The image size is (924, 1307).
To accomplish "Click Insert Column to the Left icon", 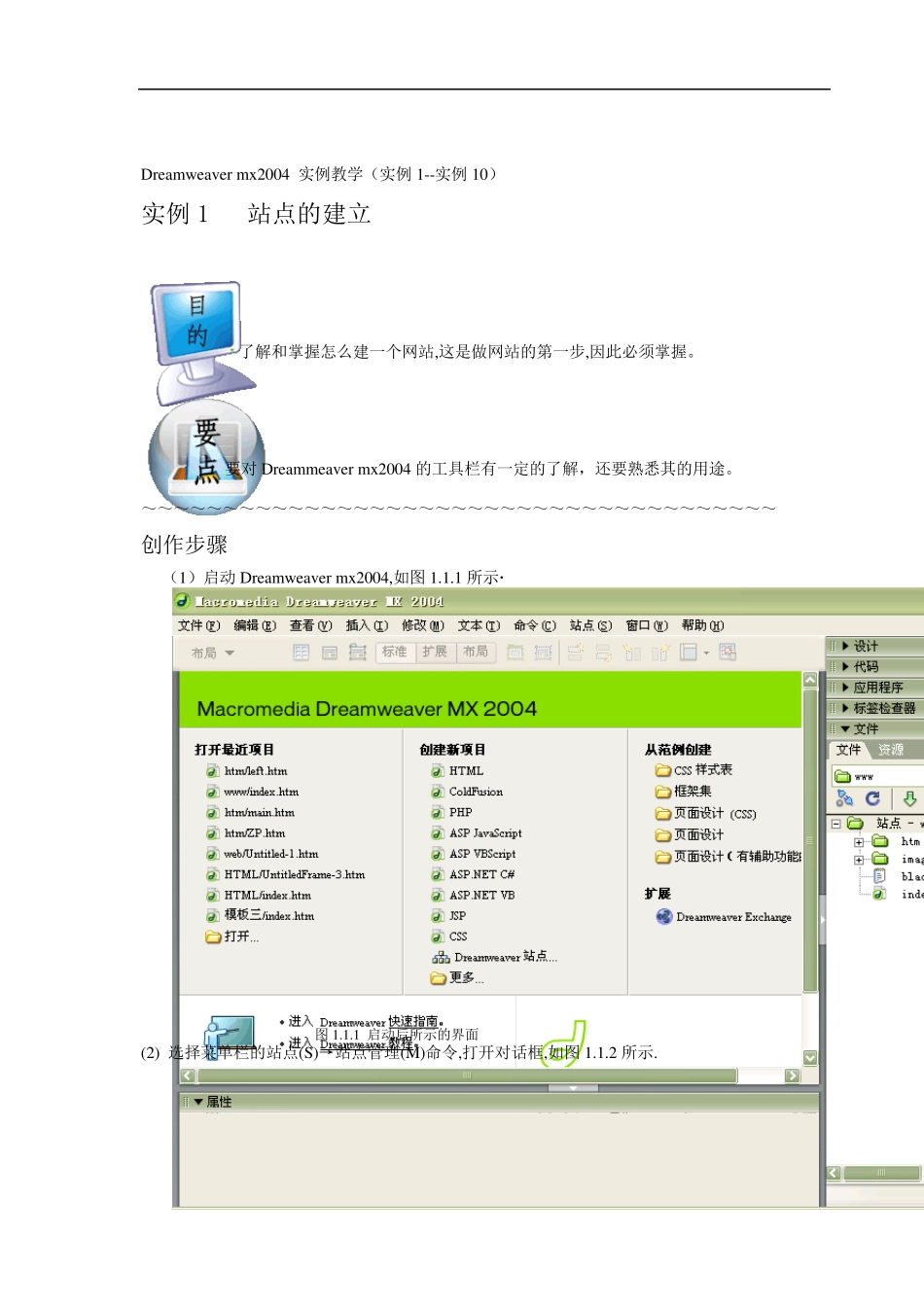I will [x=632, y=653].
